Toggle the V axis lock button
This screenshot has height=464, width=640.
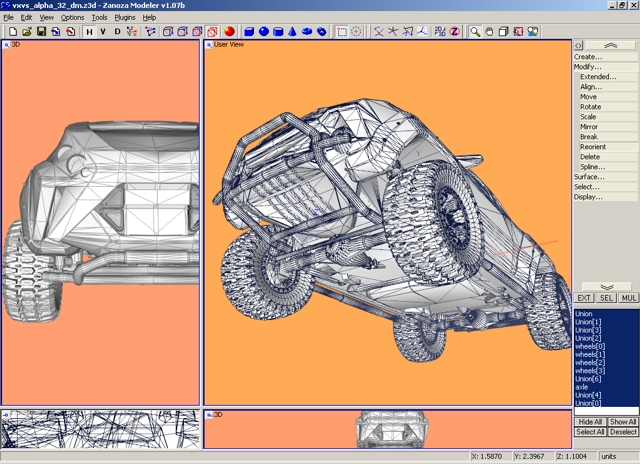(x=103, y=32)
